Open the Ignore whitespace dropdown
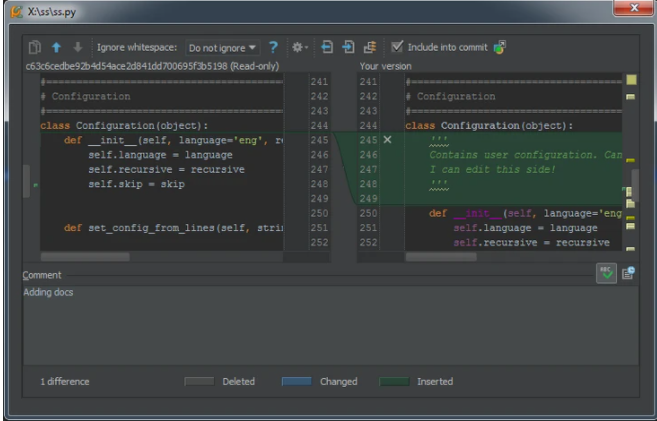 [222, 48]
